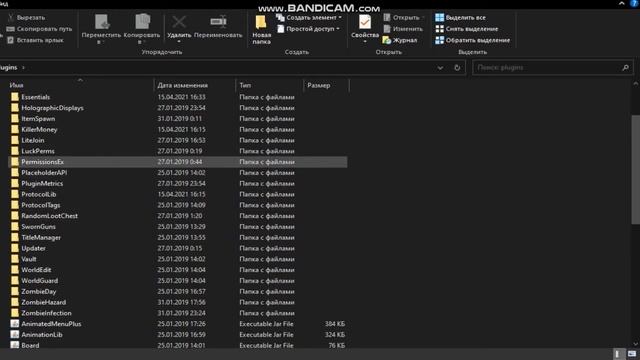Select the RandomLootChest folder
This screenshot has height=360, width=640.
178,216
